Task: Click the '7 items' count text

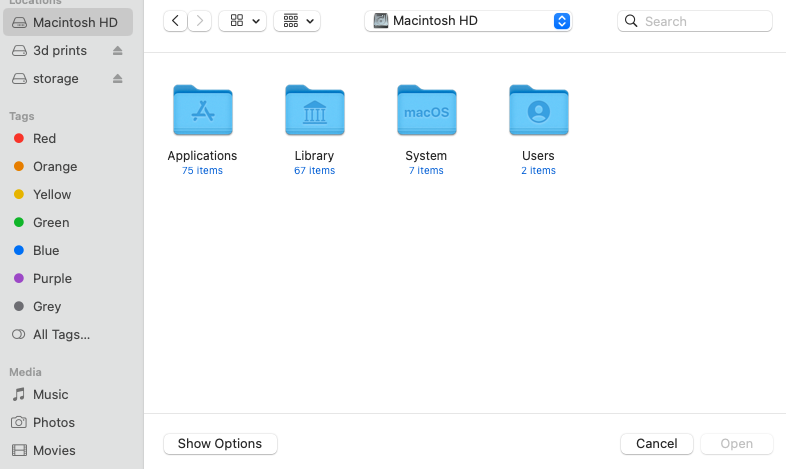Action: pos(427,171)
